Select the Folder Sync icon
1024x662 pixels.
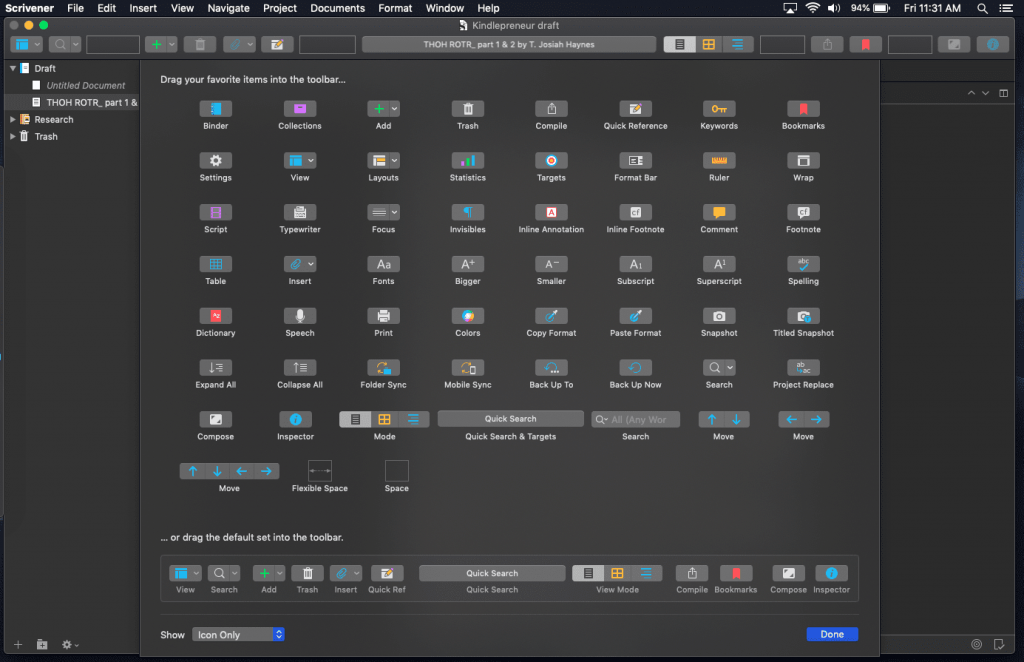[x=383, y=368]
